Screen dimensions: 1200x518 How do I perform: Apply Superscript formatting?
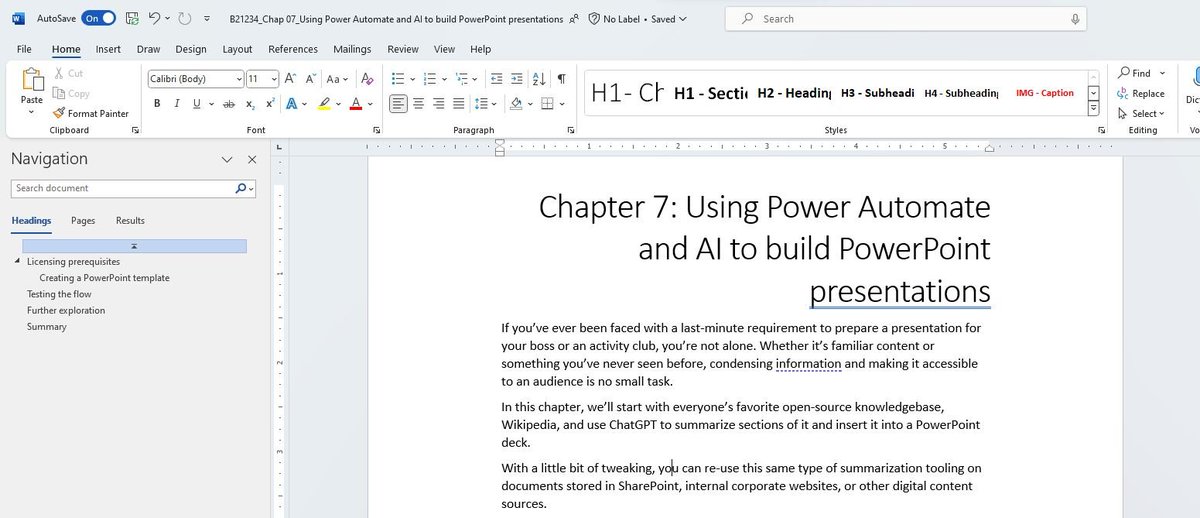click(x=269, y=104)
